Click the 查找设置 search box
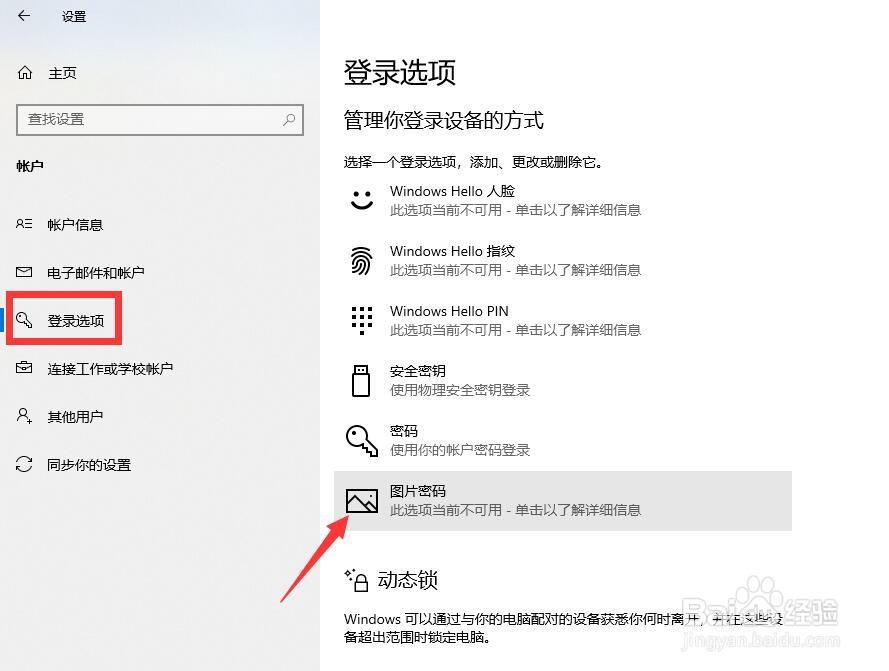The image size is (889, 671). point(160,120)
